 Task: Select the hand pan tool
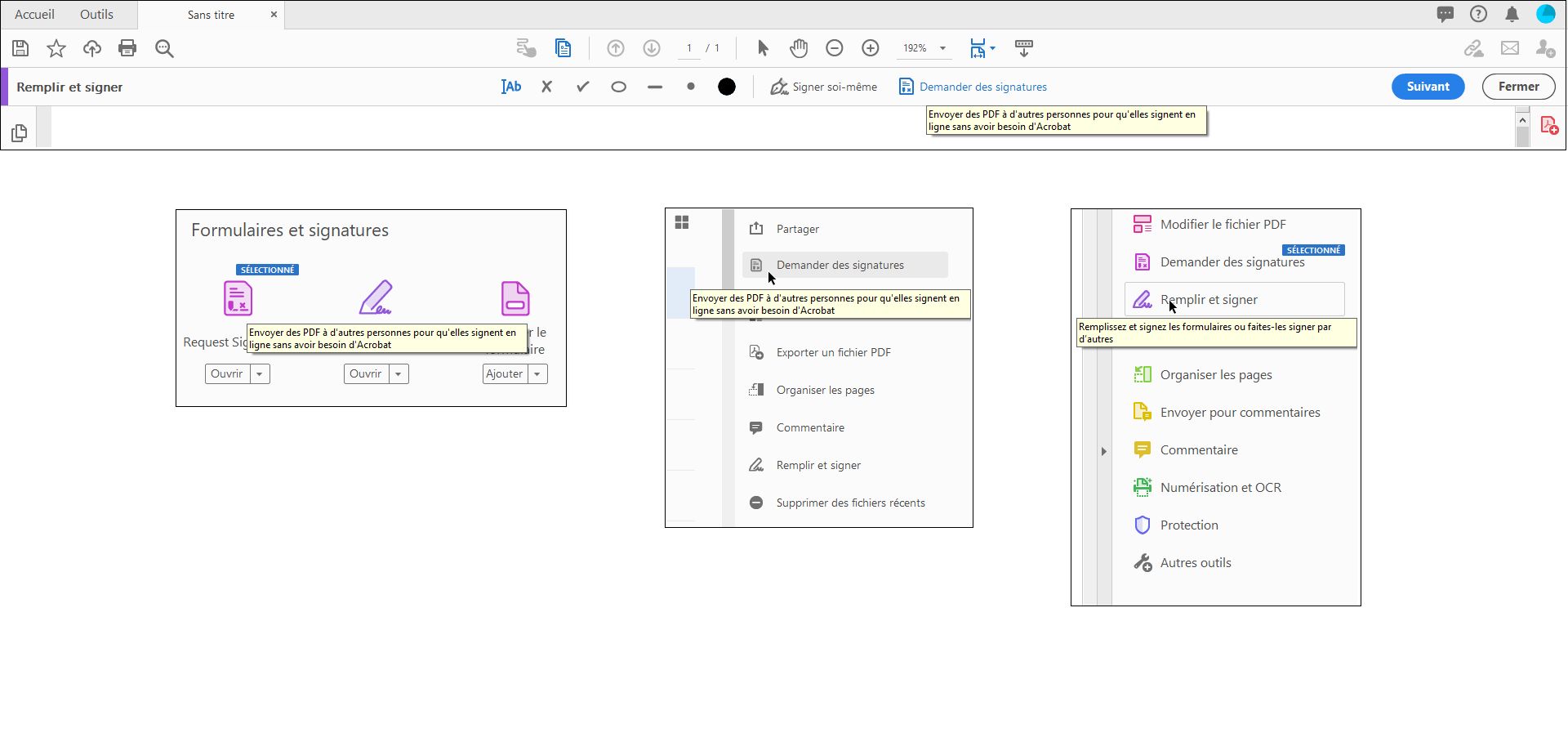tap(798, 48)
